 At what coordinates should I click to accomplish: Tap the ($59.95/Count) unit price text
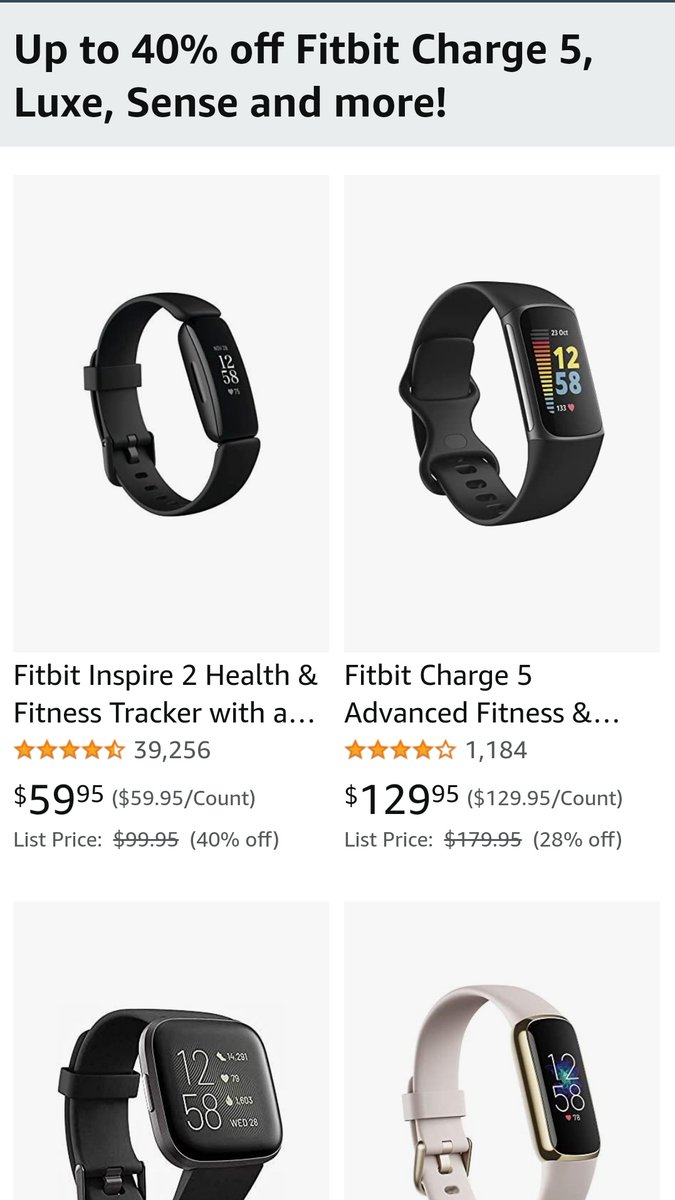tap(184, 798)
